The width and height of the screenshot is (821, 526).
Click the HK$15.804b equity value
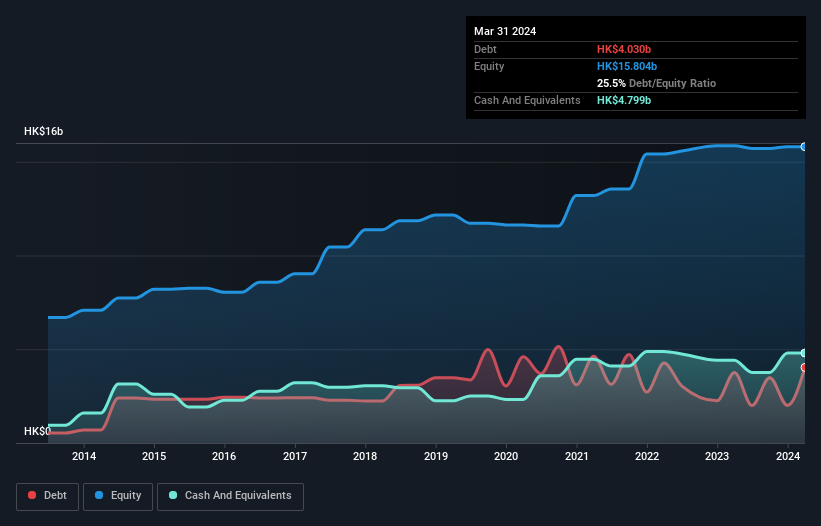[x=627, y=66]
